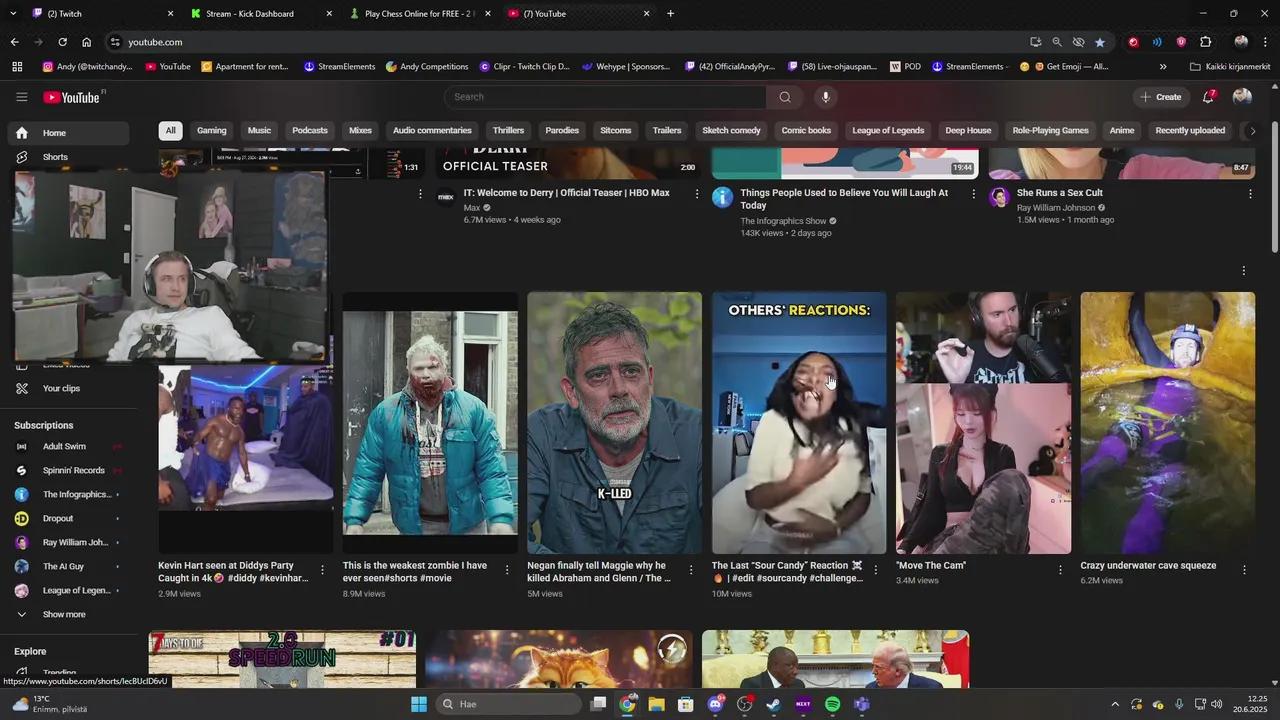Viewport: 1280px width, 720px height.
Task: Show hidden system tray icons
Action: point(1115,704)
